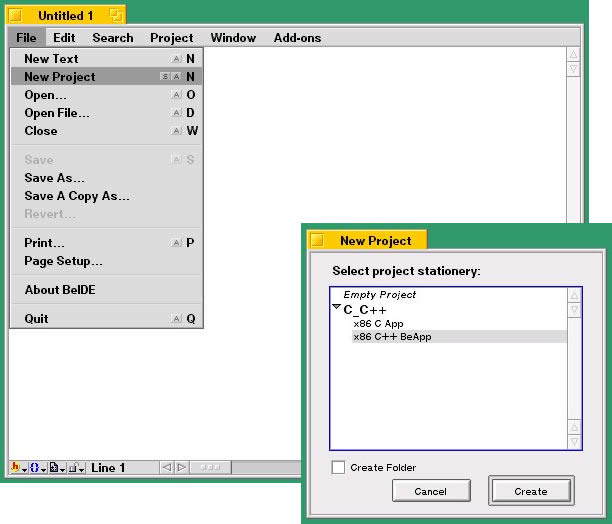Screen dimensions: 612x524
Task: Open the File menu
Action: pyautogui.click(x=26, y=38)
